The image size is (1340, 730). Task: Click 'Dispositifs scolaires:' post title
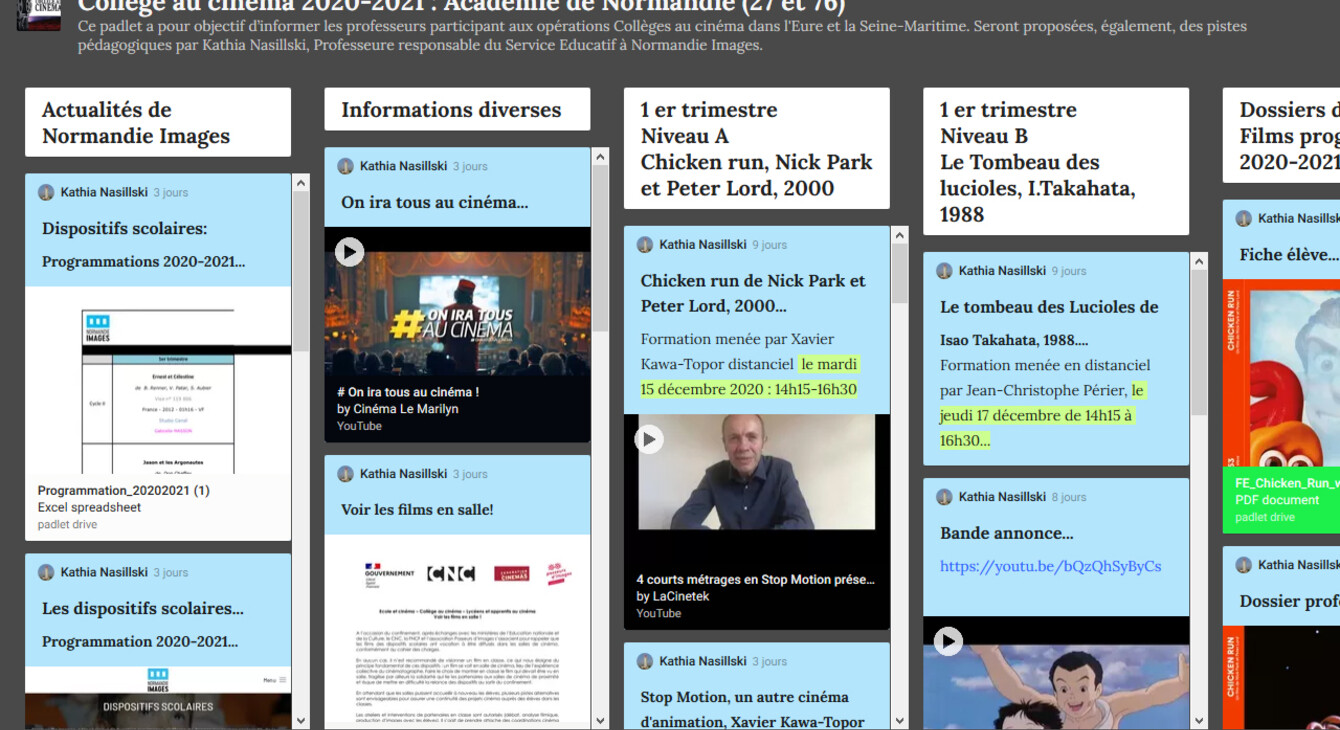click(x=125, y=229)
